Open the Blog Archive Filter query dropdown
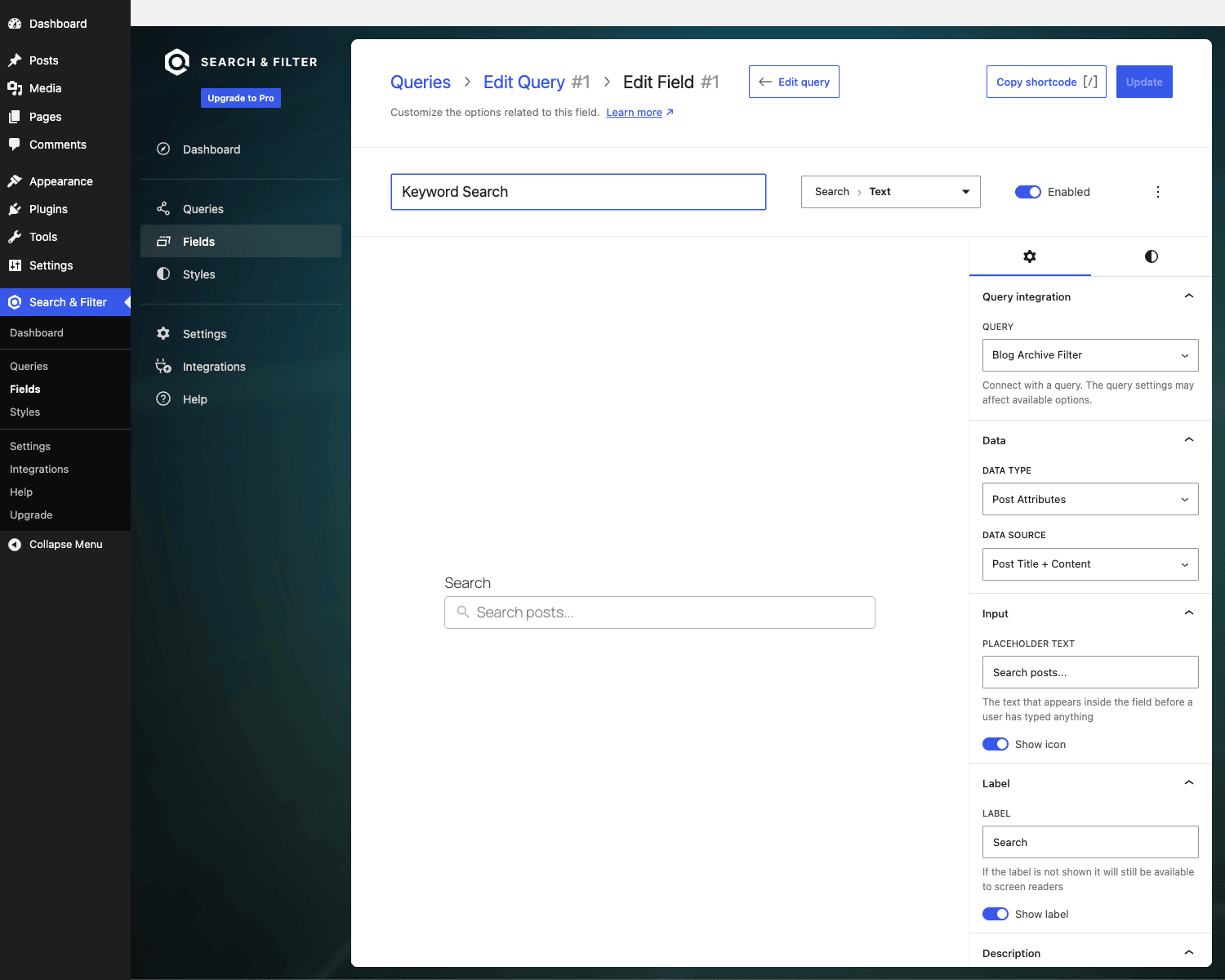 [x=1090, y=355]
